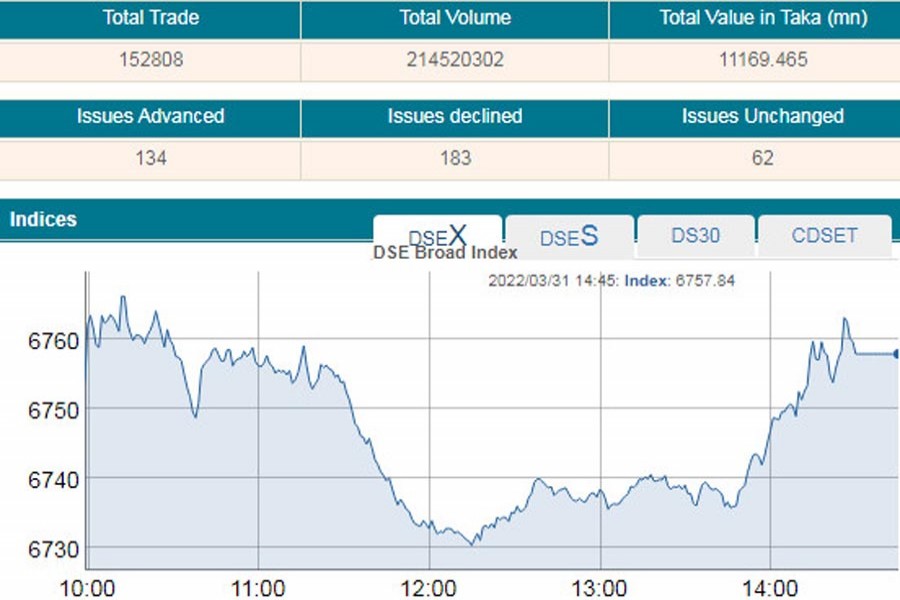Image resolution: width=900 pixels, height=600 pixels.
Task: Click the Issues Unchanged header
Action: point(763,116)
